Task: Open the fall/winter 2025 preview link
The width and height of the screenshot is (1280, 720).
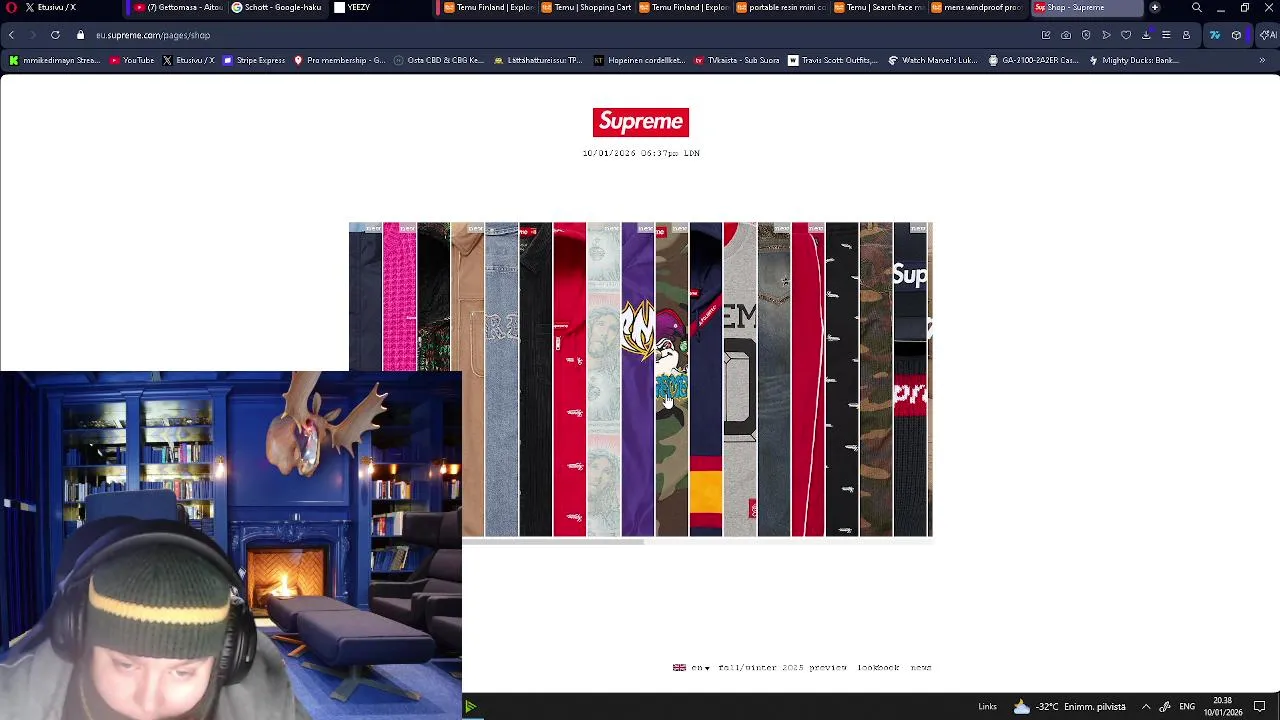Action: coord(782,667)
